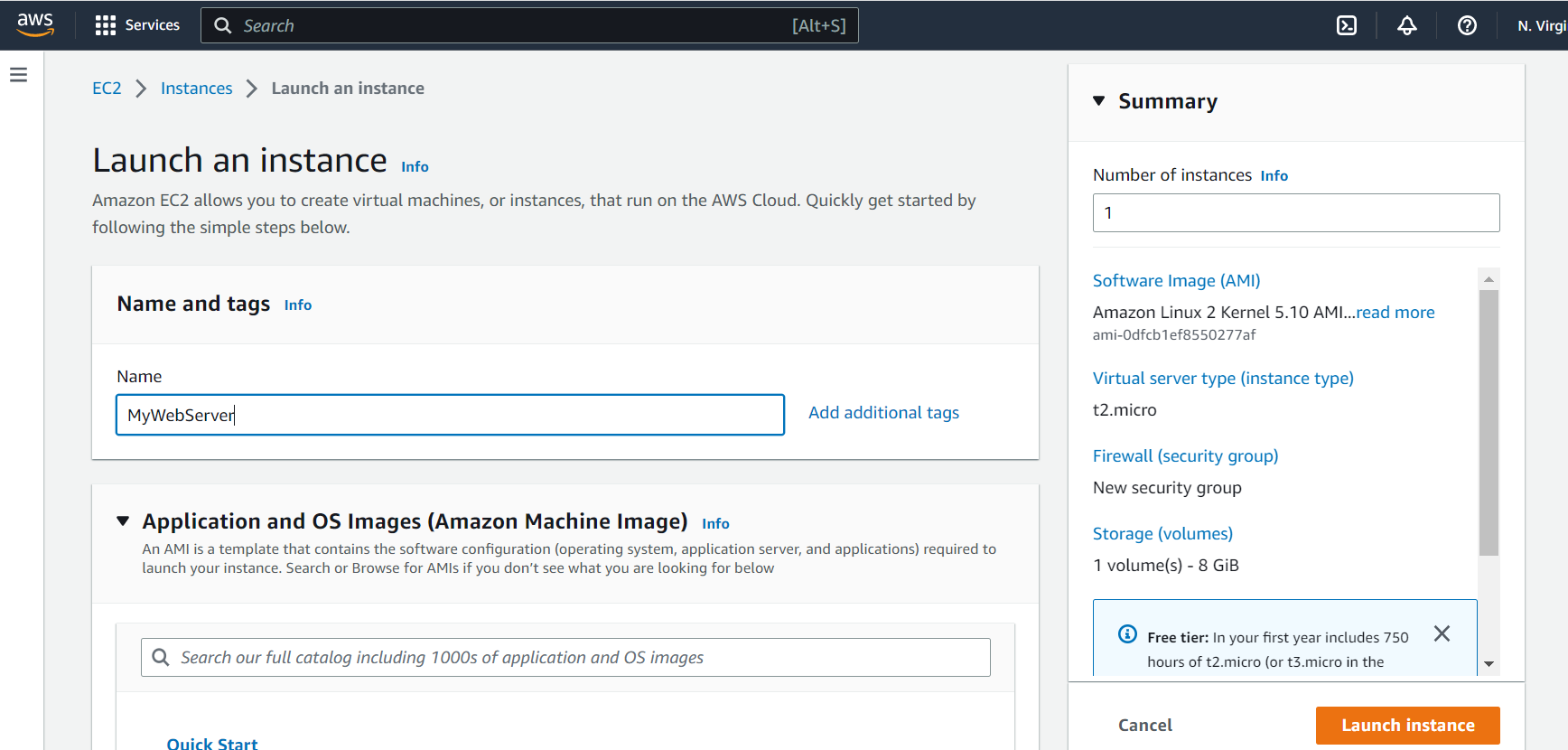Click the Name input field with MyWebServer
This screenshot has width=1568, height=750.
pyautogui.click(x=450, y=415)
